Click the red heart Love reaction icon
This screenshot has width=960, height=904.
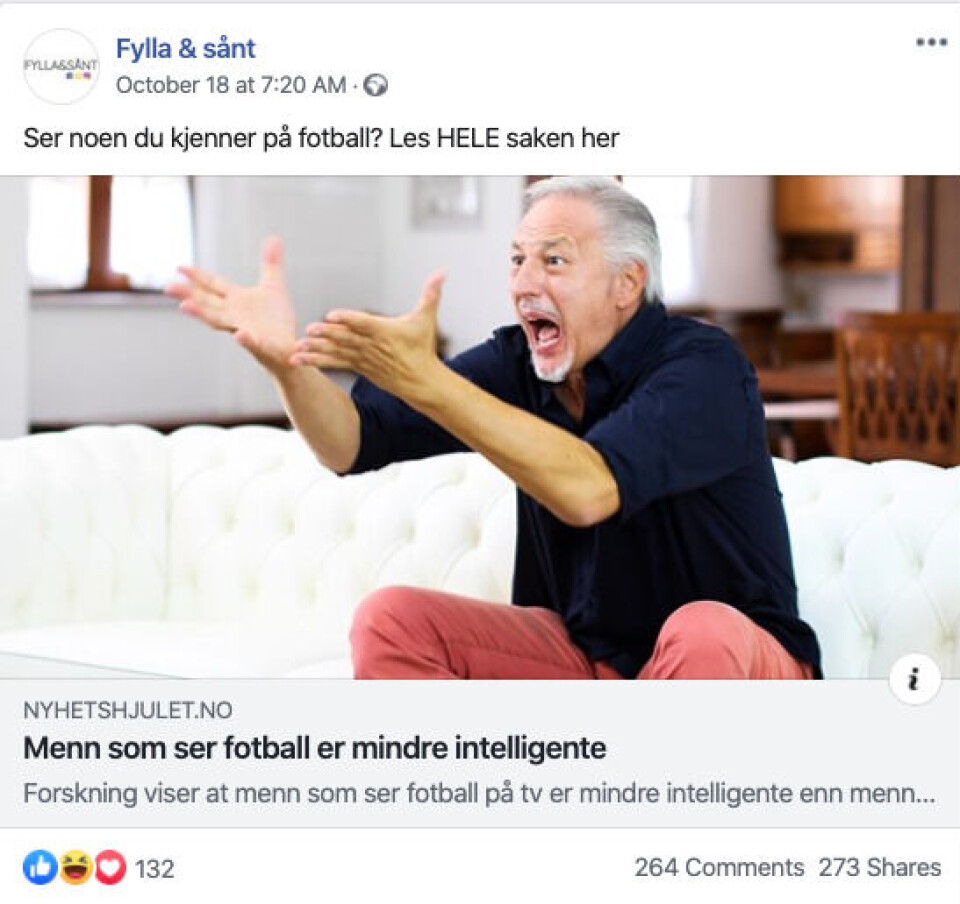(110, 867)
